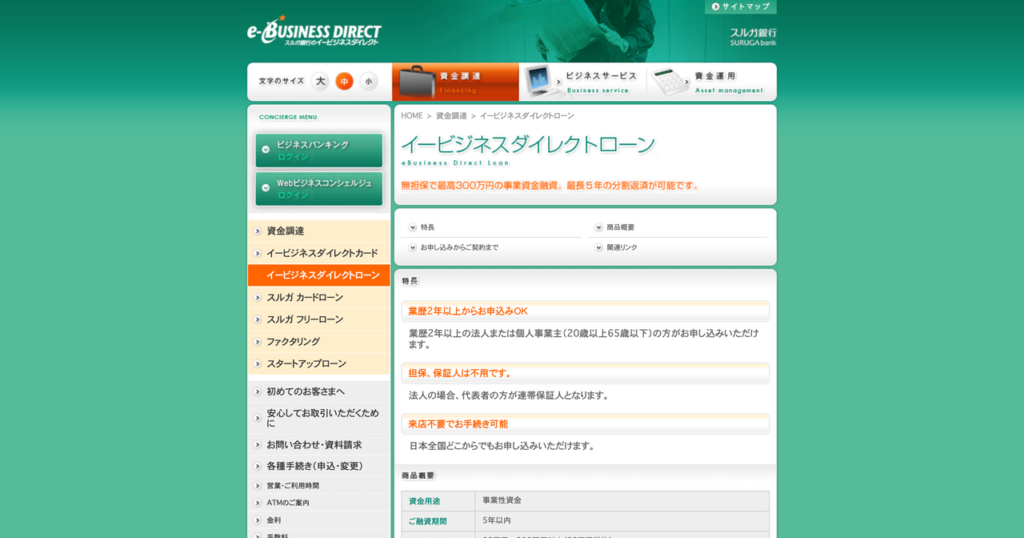This screenshot has width=1024, height=538.
Task: Jump to 関連リンク section anchor
Action: [x=621, y=248]
